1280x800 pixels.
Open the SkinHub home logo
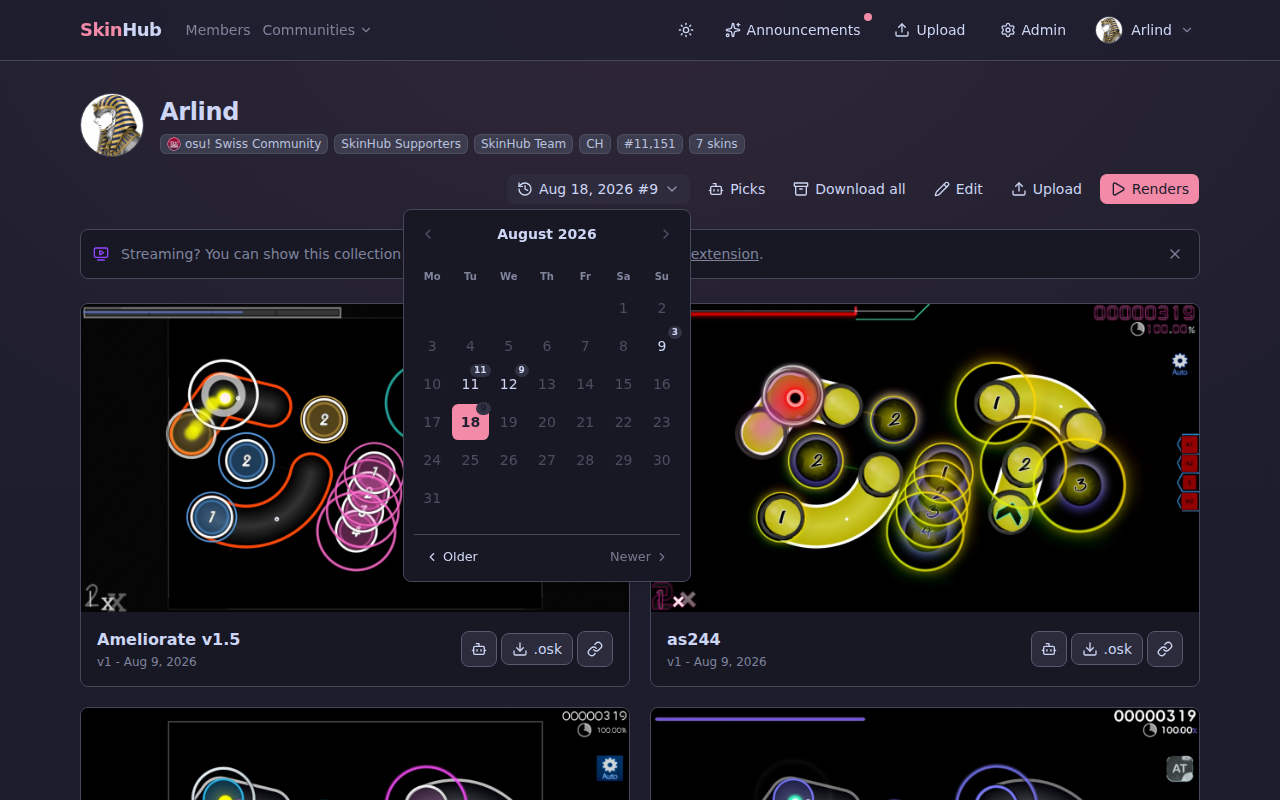click(x=121, y=30)
